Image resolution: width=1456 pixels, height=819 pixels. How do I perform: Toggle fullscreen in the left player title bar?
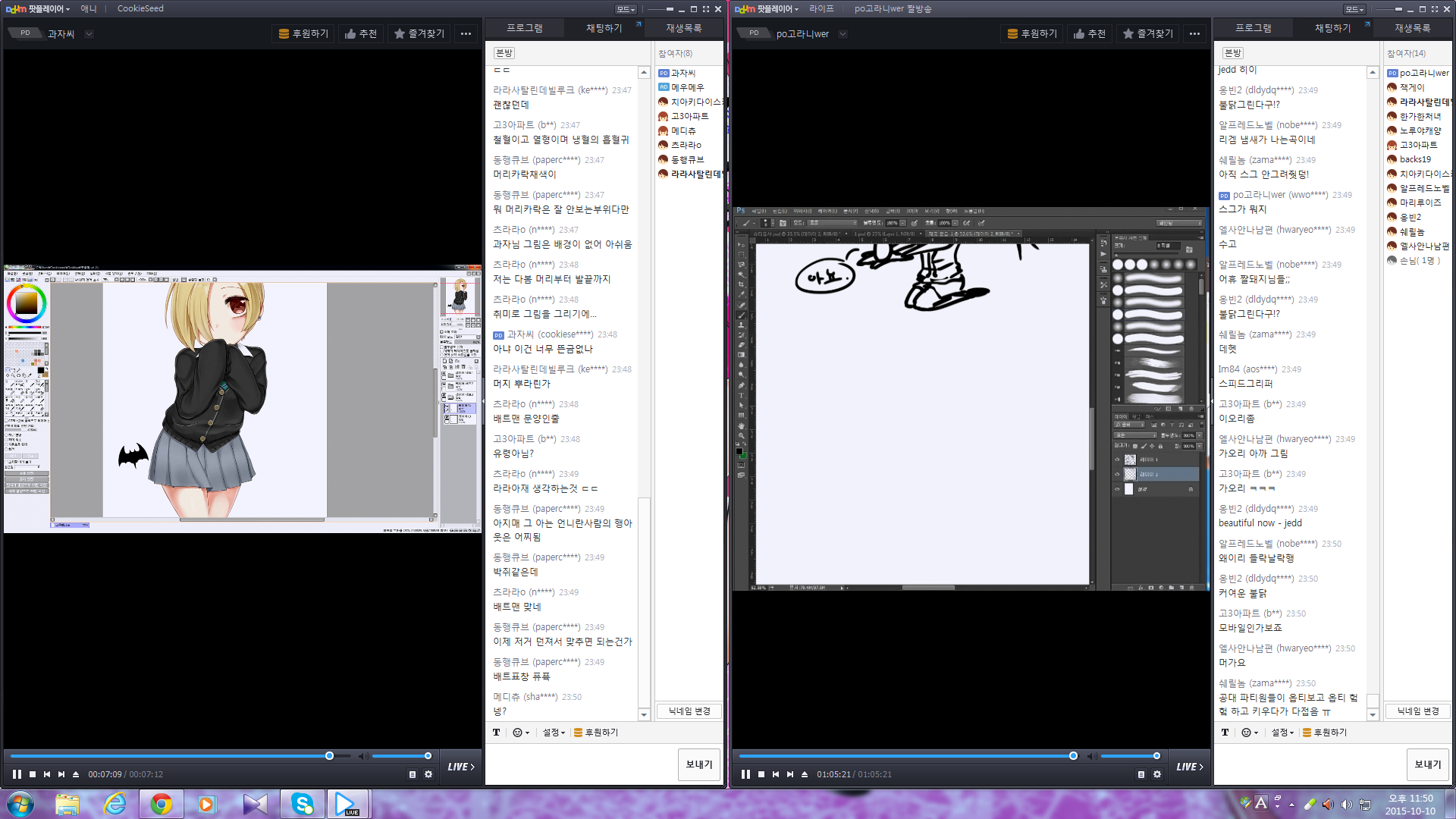(705, 9)
